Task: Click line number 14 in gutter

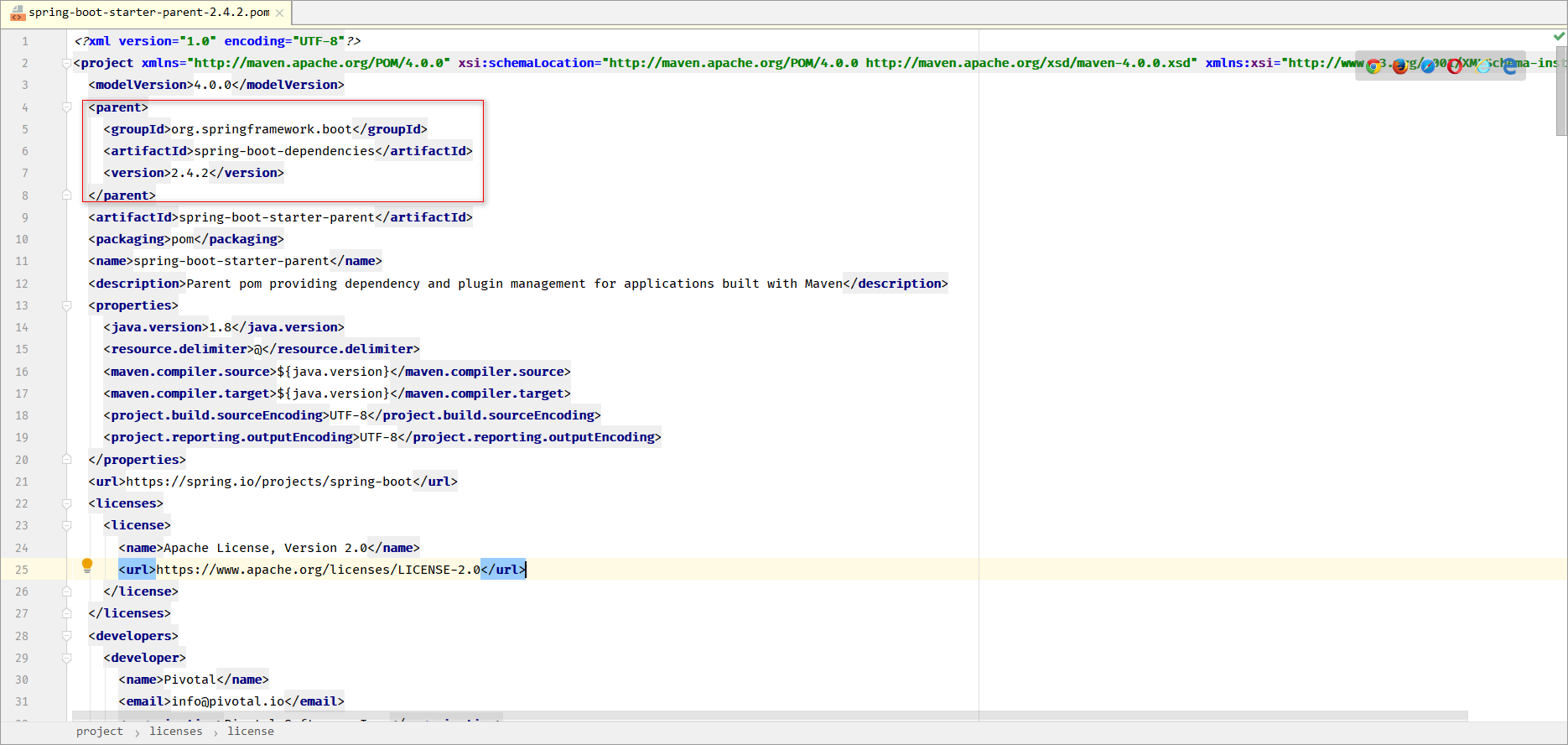Action: coord(22,327)
